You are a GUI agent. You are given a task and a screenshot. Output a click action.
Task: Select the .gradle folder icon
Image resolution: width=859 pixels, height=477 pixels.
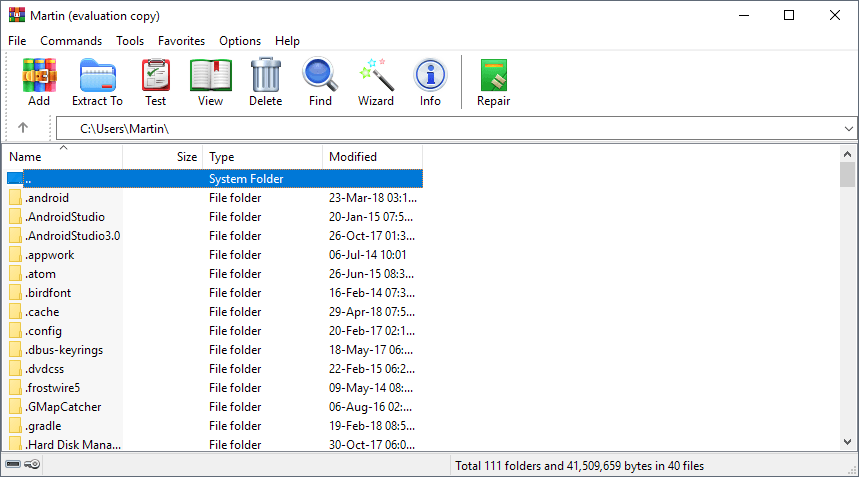(15, 426)
